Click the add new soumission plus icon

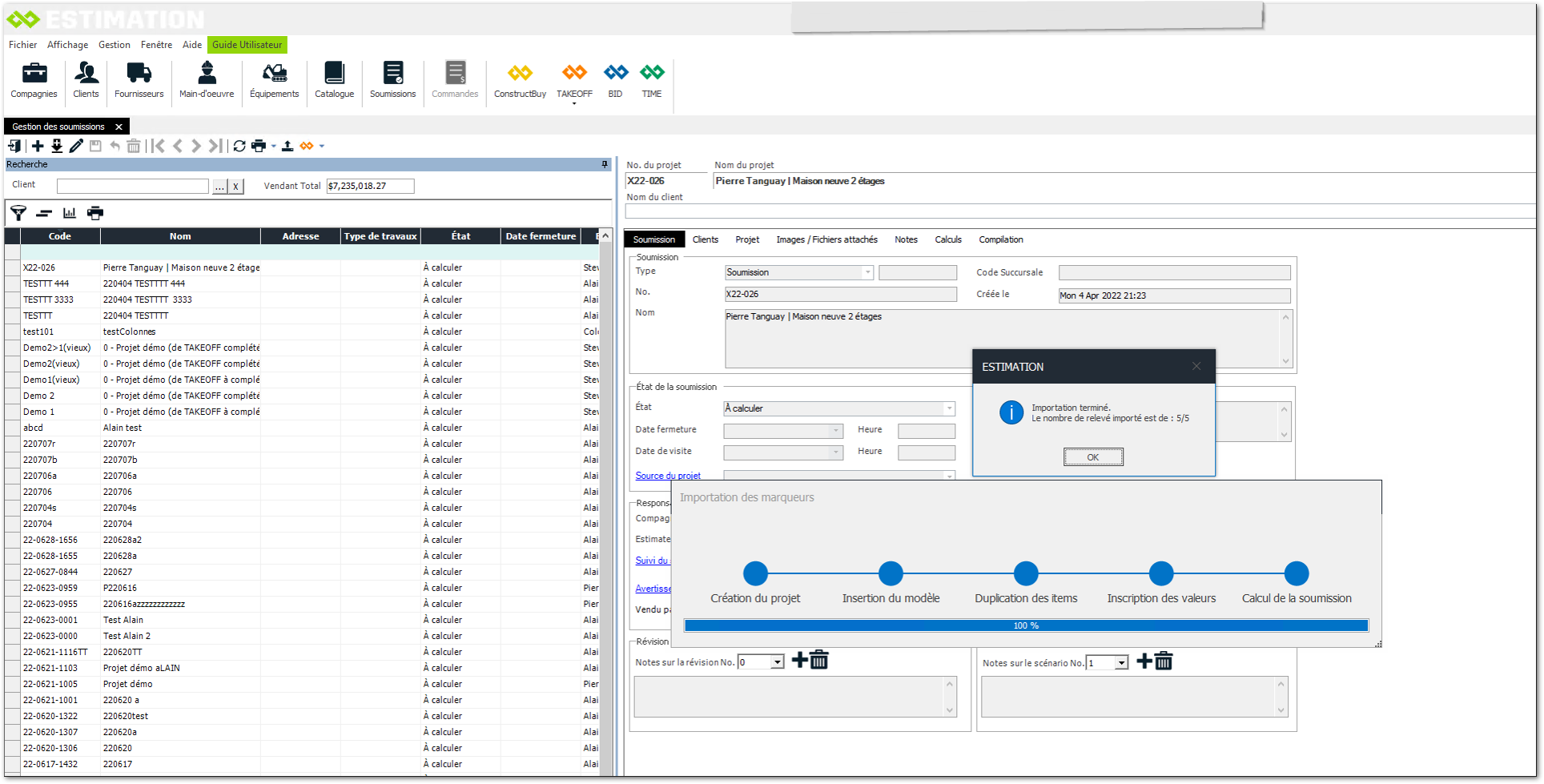pyautogui.click(x=38, y=146)
